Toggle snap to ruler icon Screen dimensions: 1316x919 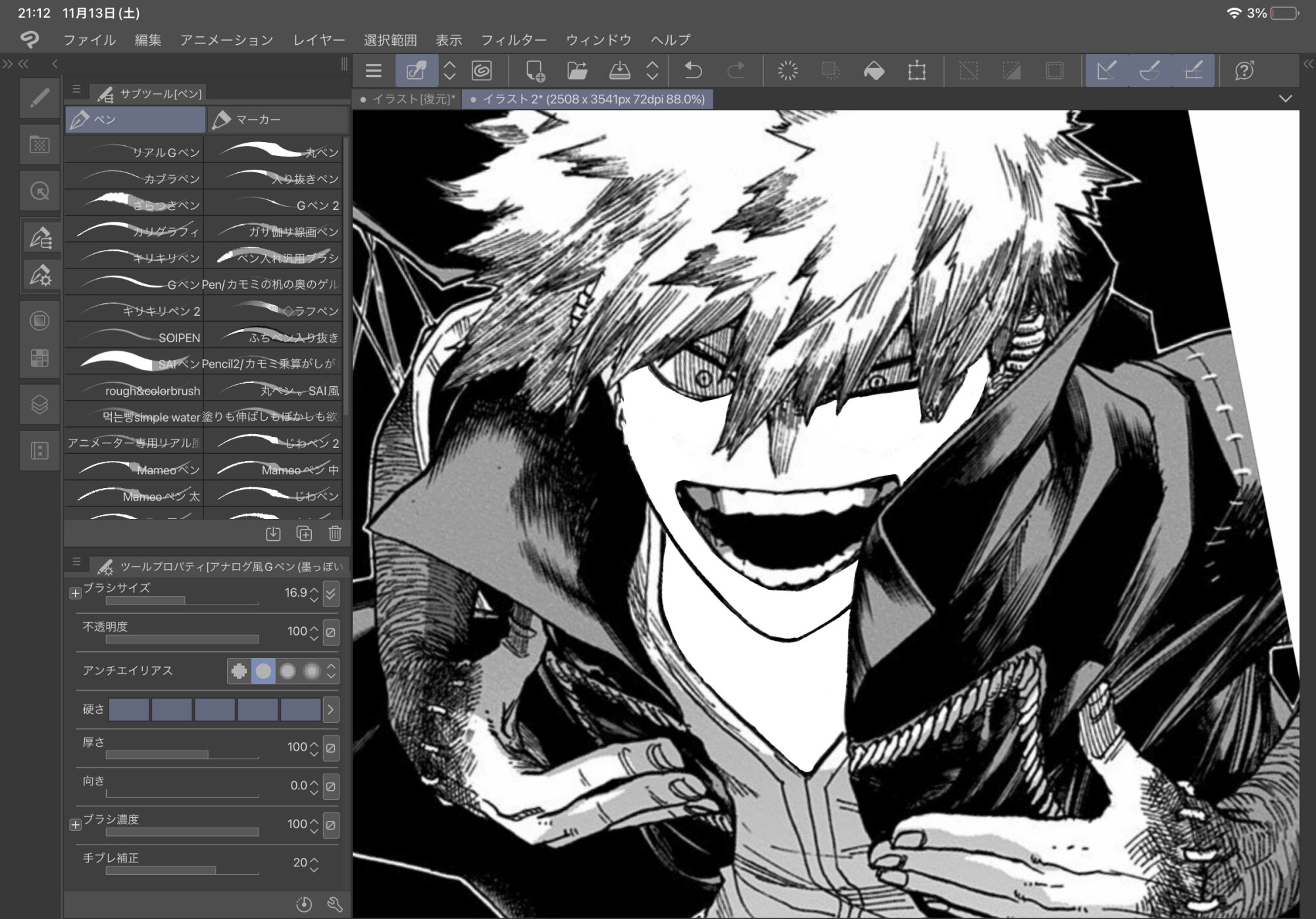1107,70
